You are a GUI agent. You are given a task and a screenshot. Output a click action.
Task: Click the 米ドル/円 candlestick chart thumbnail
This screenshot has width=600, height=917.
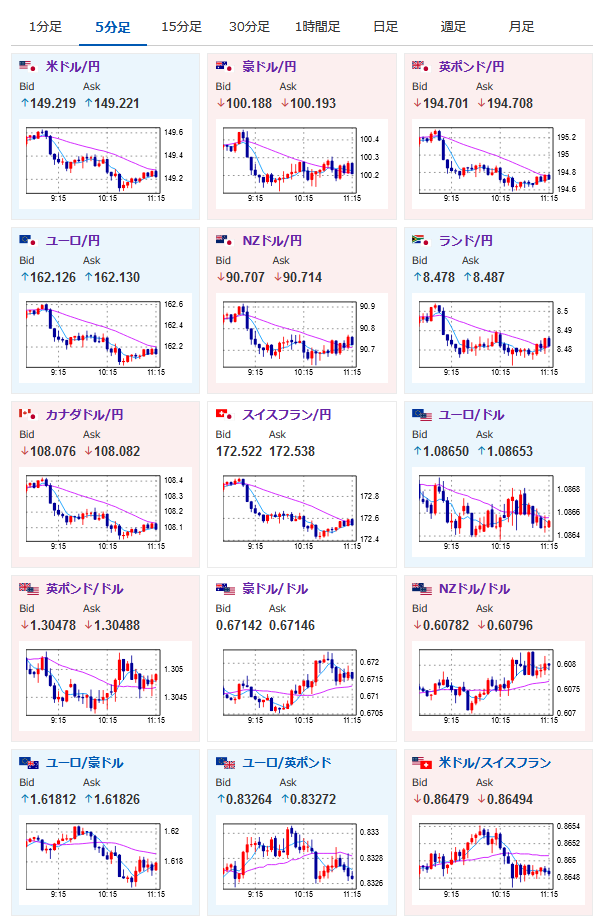click(104, 162)
